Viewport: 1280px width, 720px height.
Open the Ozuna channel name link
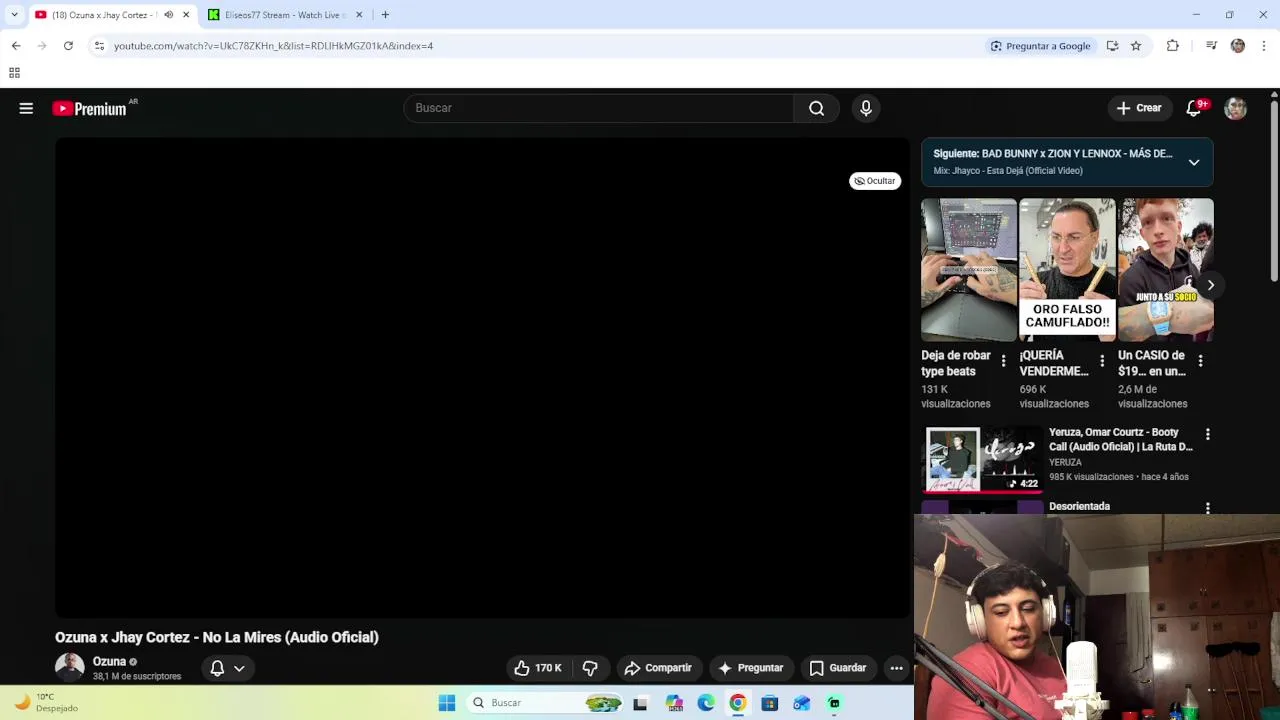pos(109,662)
